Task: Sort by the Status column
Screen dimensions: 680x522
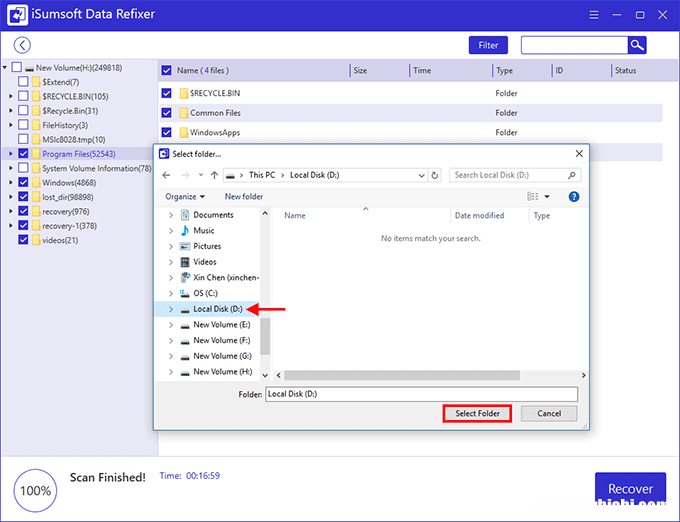Action: pos(625,70)
